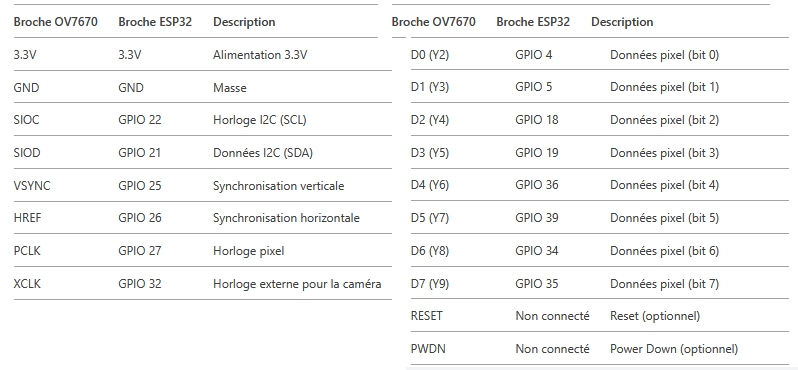798x370 pixels.
Task: Click the PCLK pin name
Action: click(27, 251)
